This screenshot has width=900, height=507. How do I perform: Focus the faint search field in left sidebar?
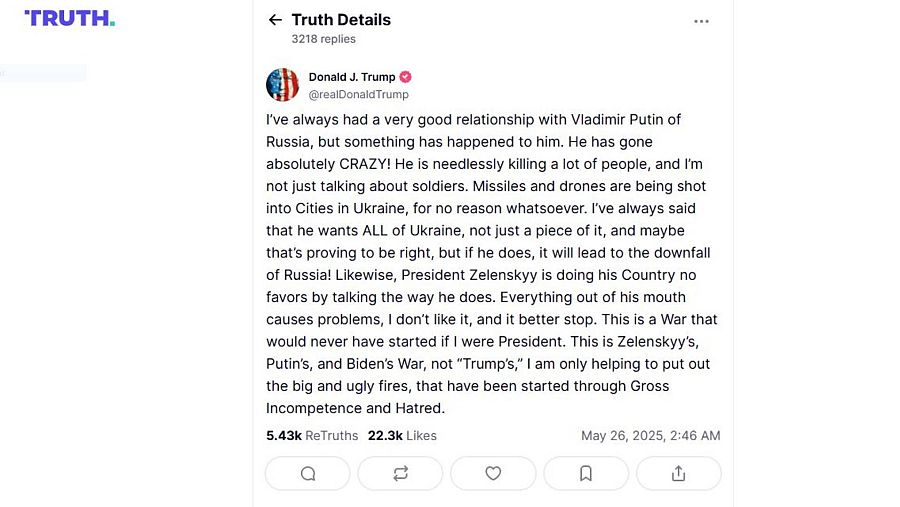click(44, 73)
